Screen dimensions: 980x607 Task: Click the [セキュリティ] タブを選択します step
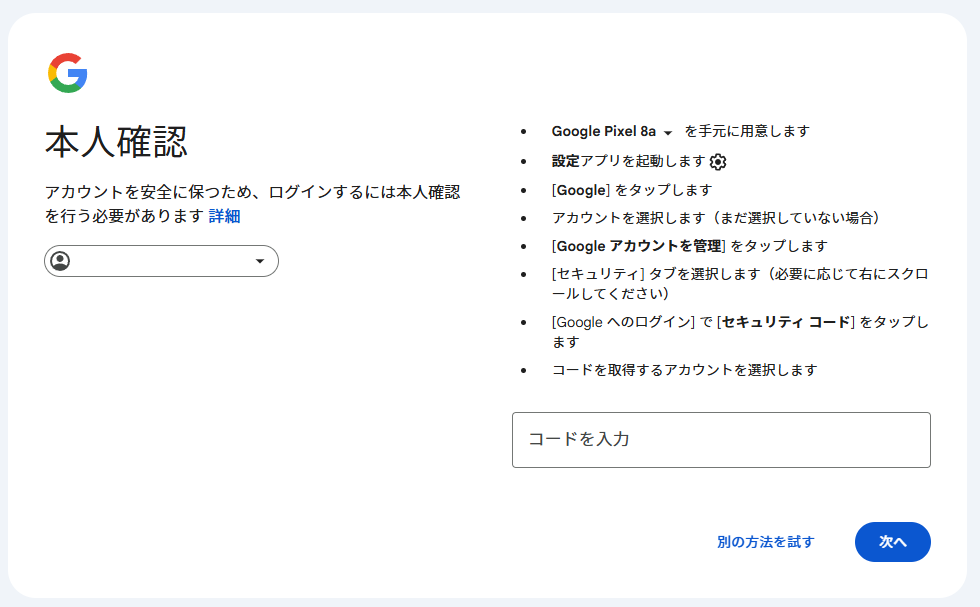740,284
